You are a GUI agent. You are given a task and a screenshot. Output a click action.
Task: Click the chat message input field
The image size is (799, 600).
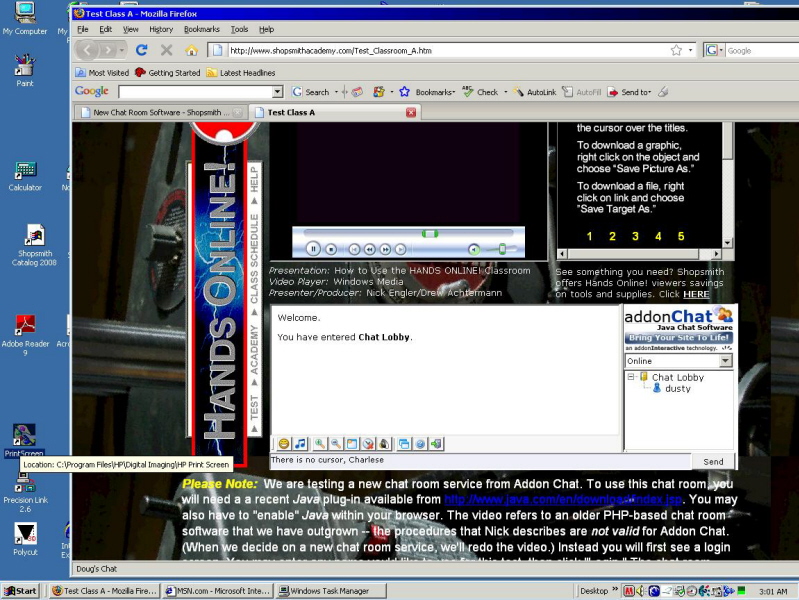pos(480,460)
